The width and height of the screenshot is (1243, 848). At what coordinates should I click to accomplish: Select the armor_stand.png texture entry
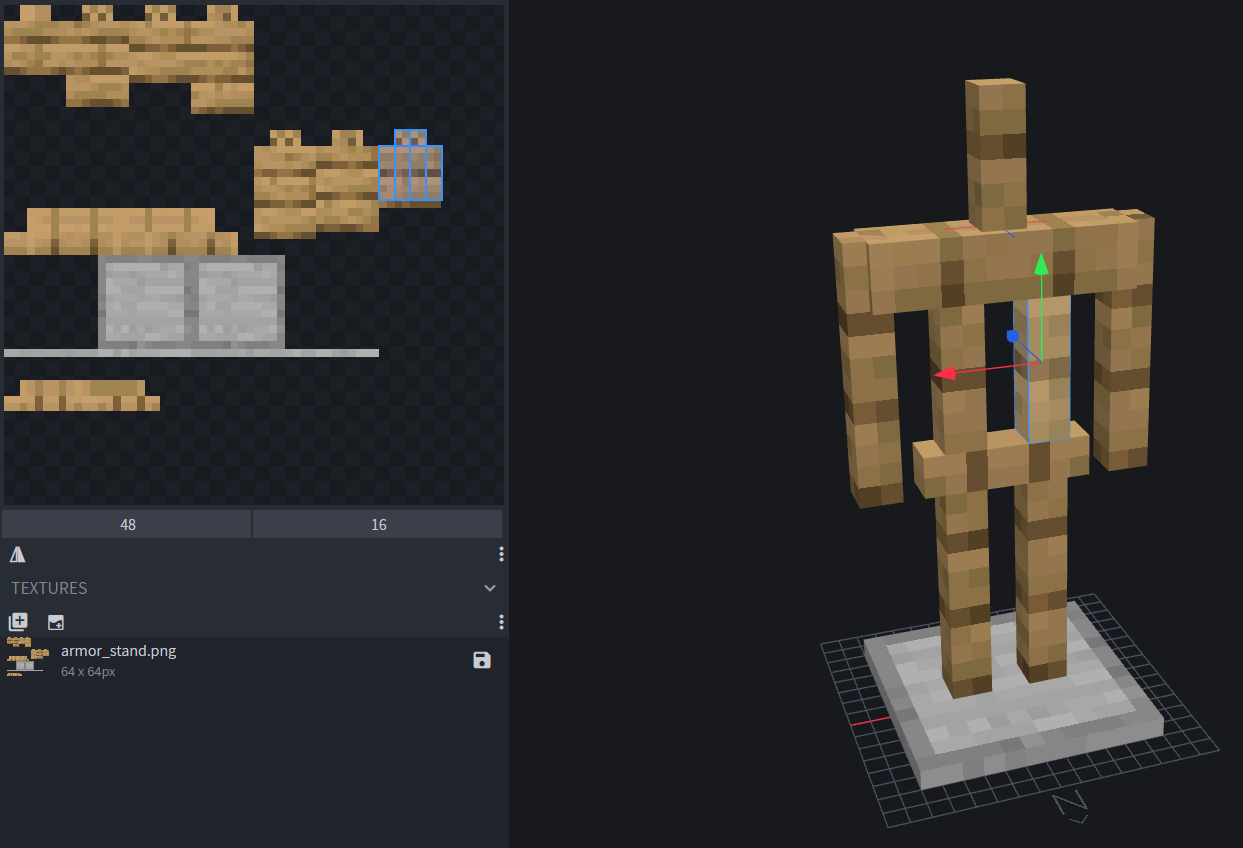pyautogui.click(x=254, y=660)
